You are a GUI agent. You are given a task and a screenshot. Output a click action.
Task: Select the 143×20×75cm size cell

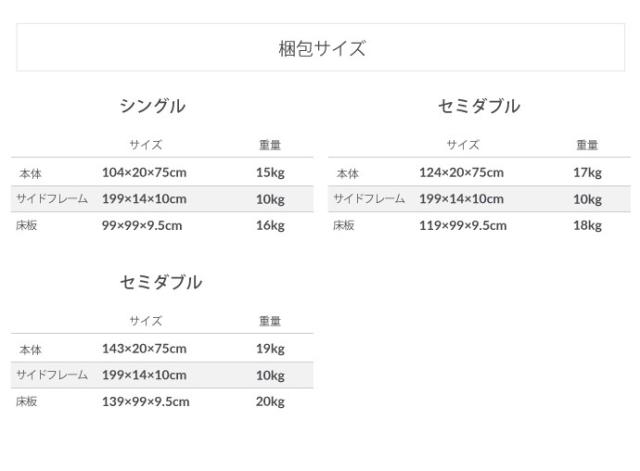click(x=144, y=349)
